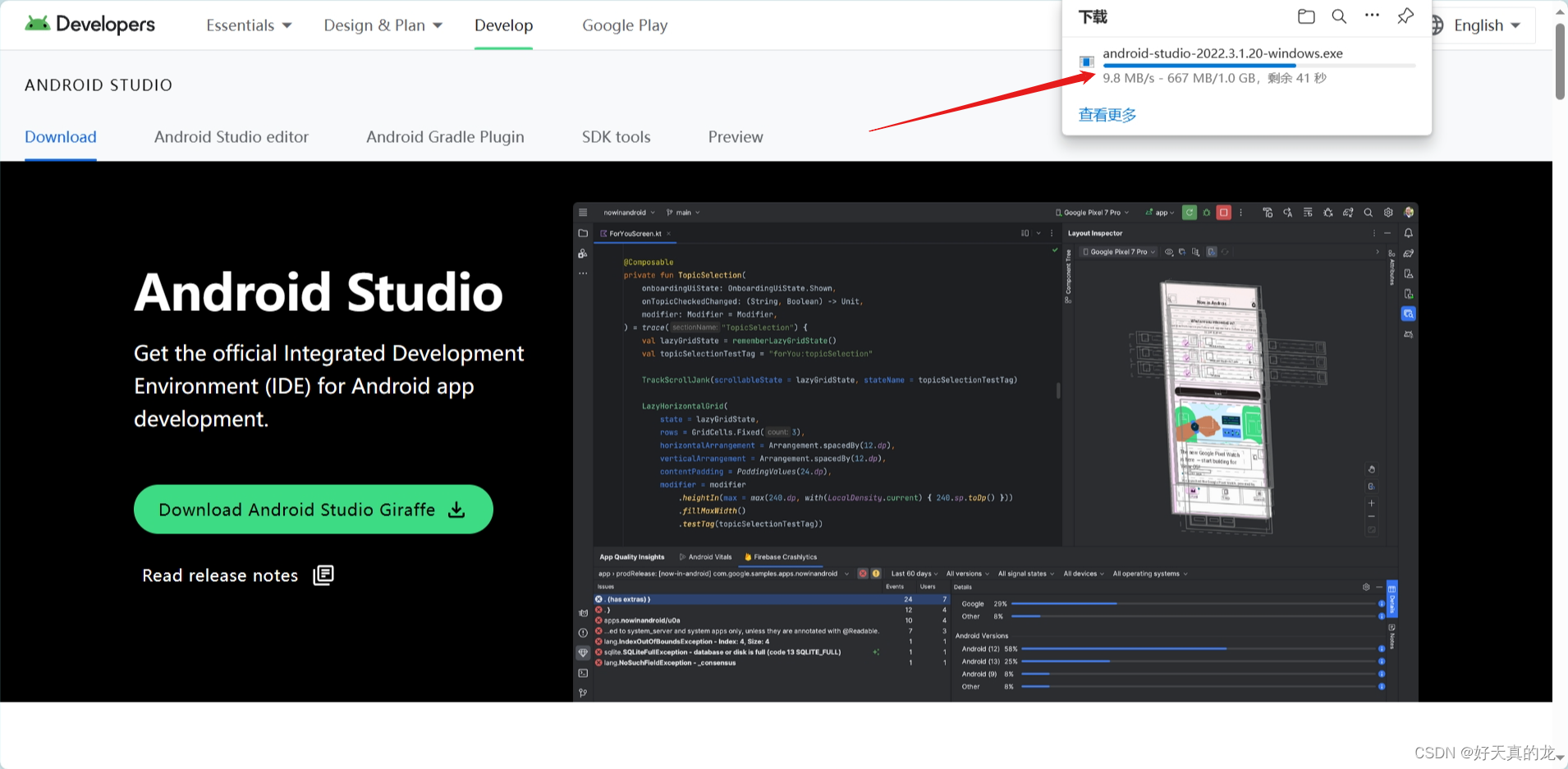Click blue Layout Inspector sidebar icon

[x=1409, y=314]
